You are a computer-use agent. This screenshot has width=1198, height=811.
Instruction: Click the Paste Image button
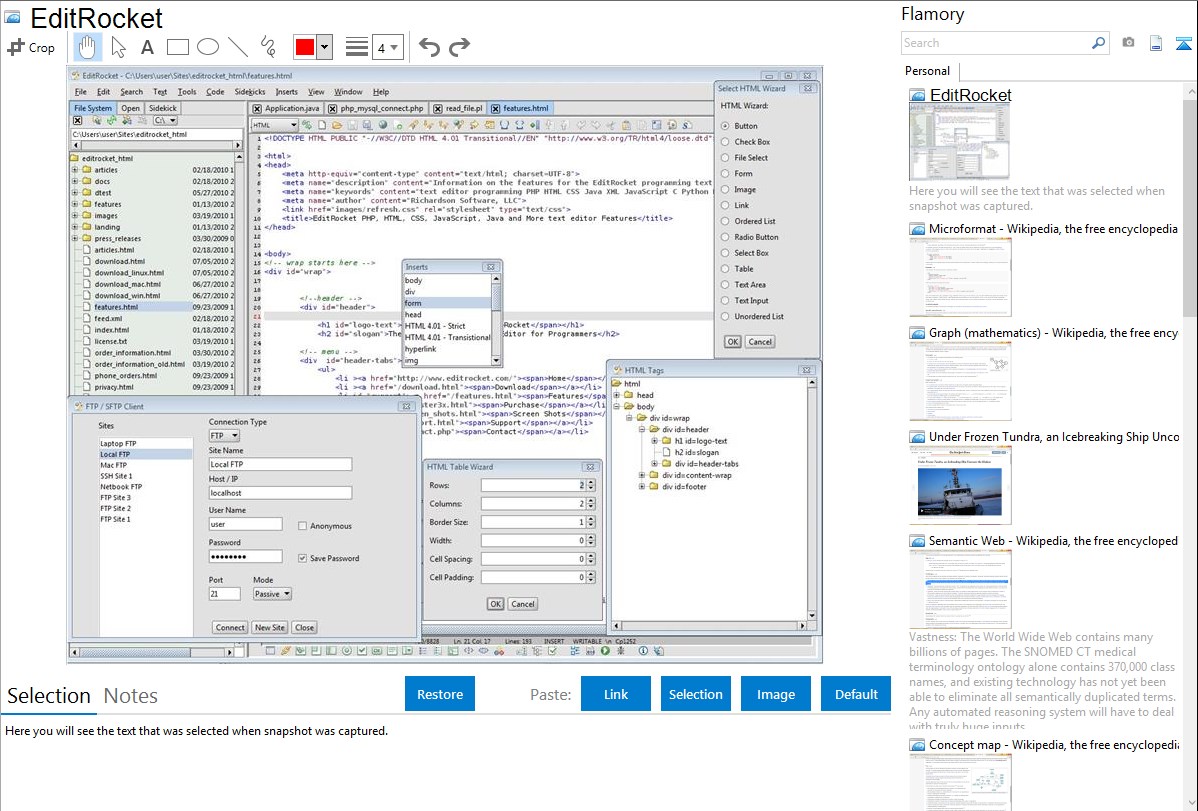click(x=775, y=694)
